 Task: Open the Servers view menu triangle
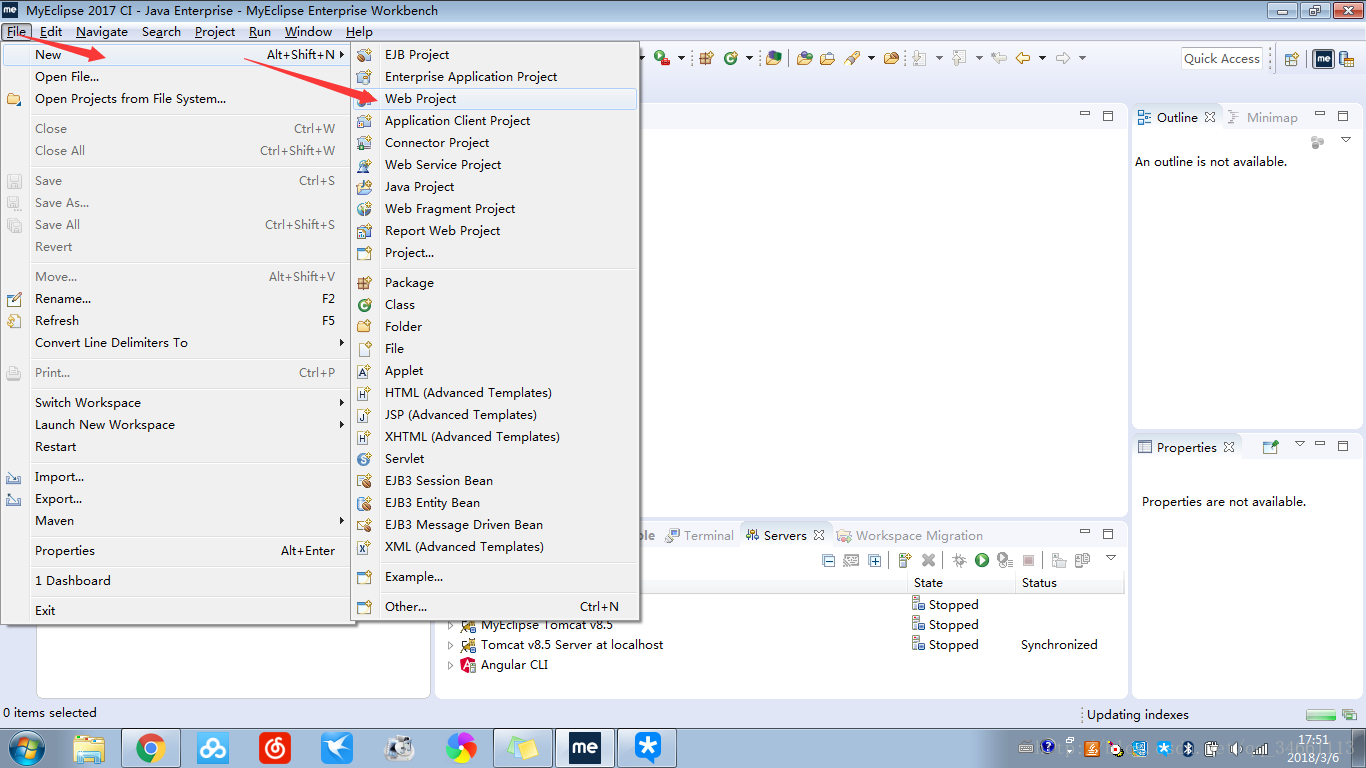[1111, 558]
